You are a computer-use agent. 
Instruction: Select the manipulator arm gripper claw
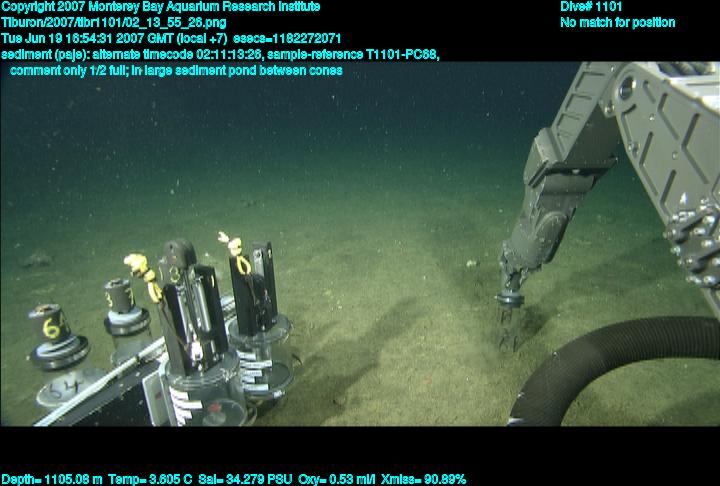510,320
